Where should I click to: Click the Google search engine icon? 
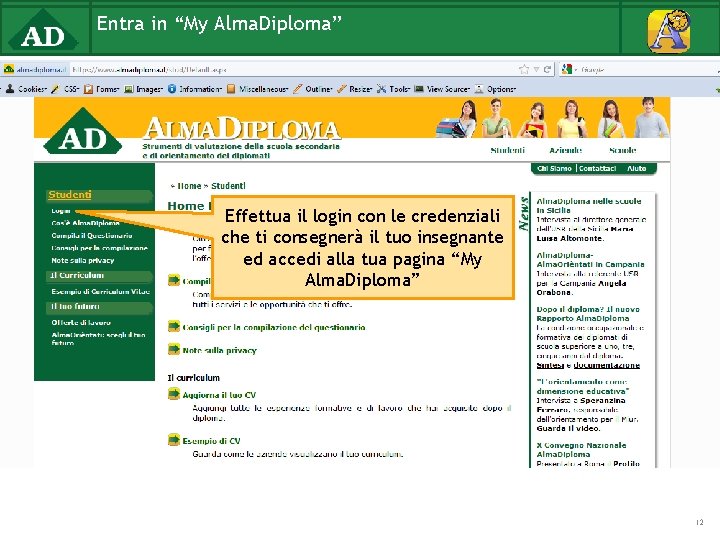click(x=567, y=69)
